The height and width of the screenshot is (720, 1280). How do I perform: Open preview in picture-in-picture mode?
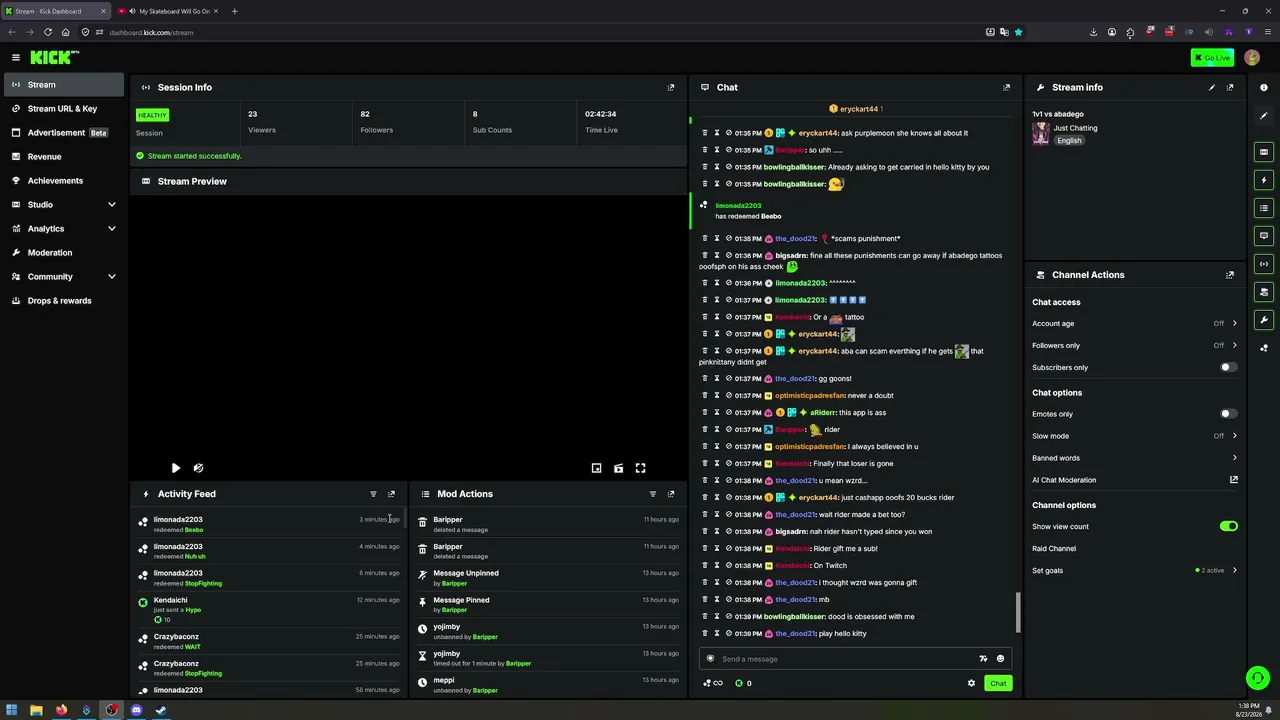coord(596,468)
